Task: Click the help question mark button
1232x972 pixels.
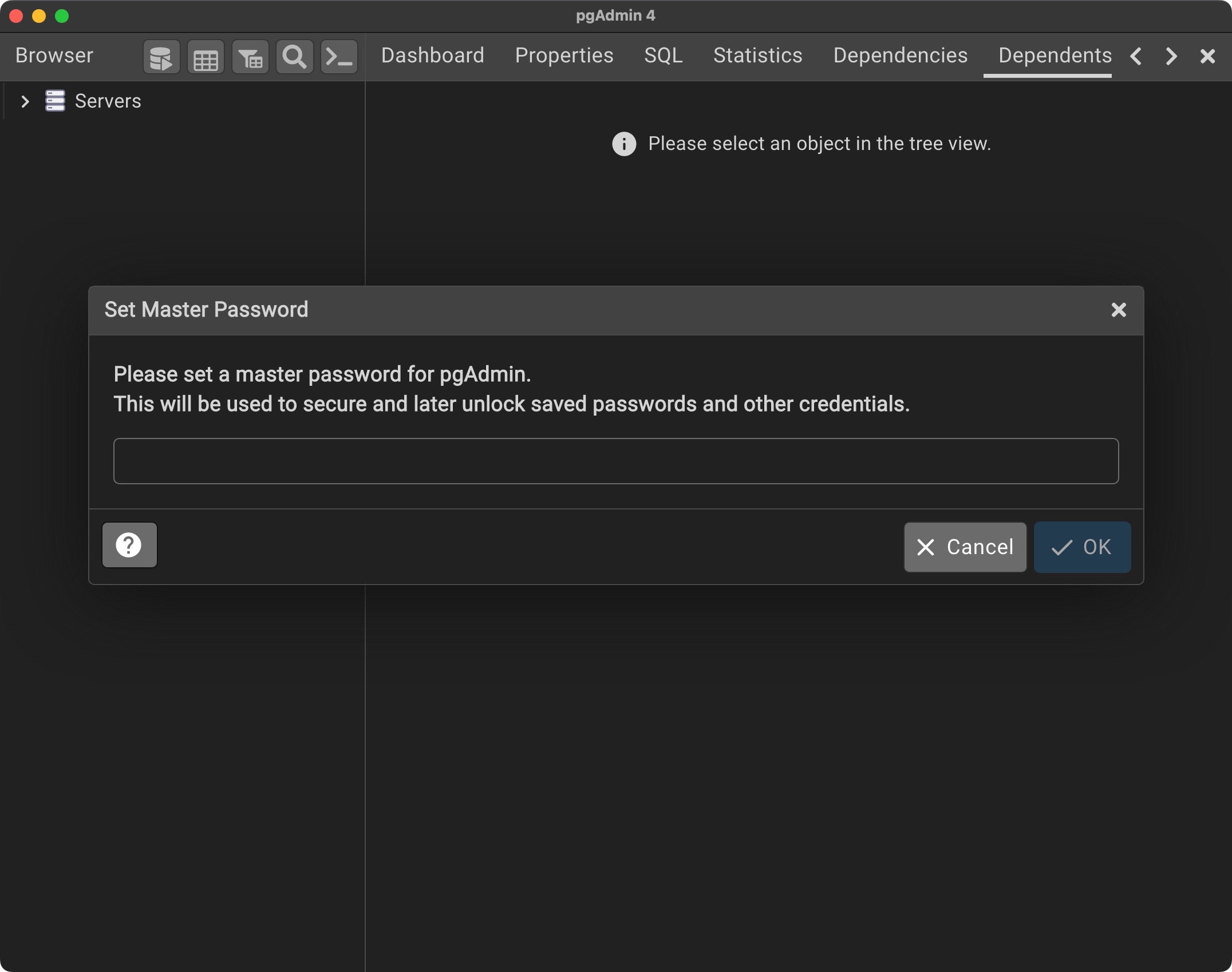Action: [x=129, y=545]
